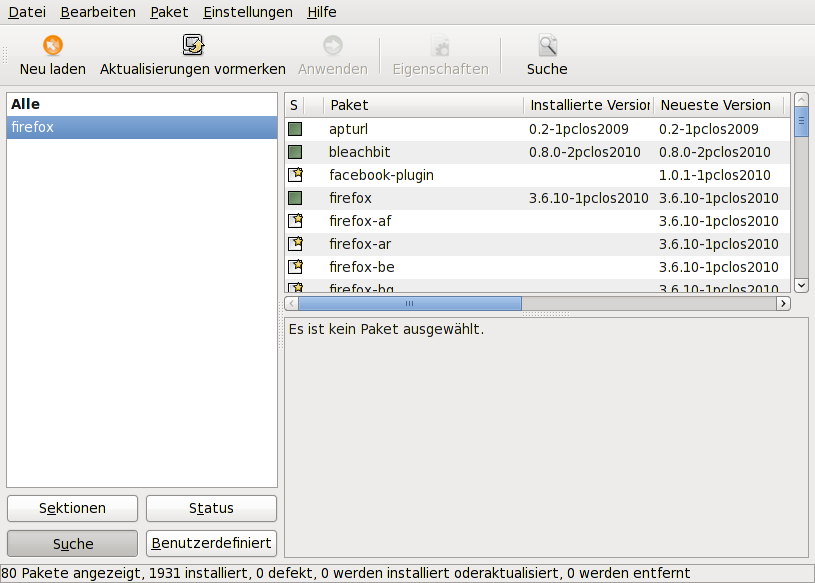The width and height of the screenshot is (815, 583).
Task: Sort by Installierte Version column header
Action: coord(588,105)
